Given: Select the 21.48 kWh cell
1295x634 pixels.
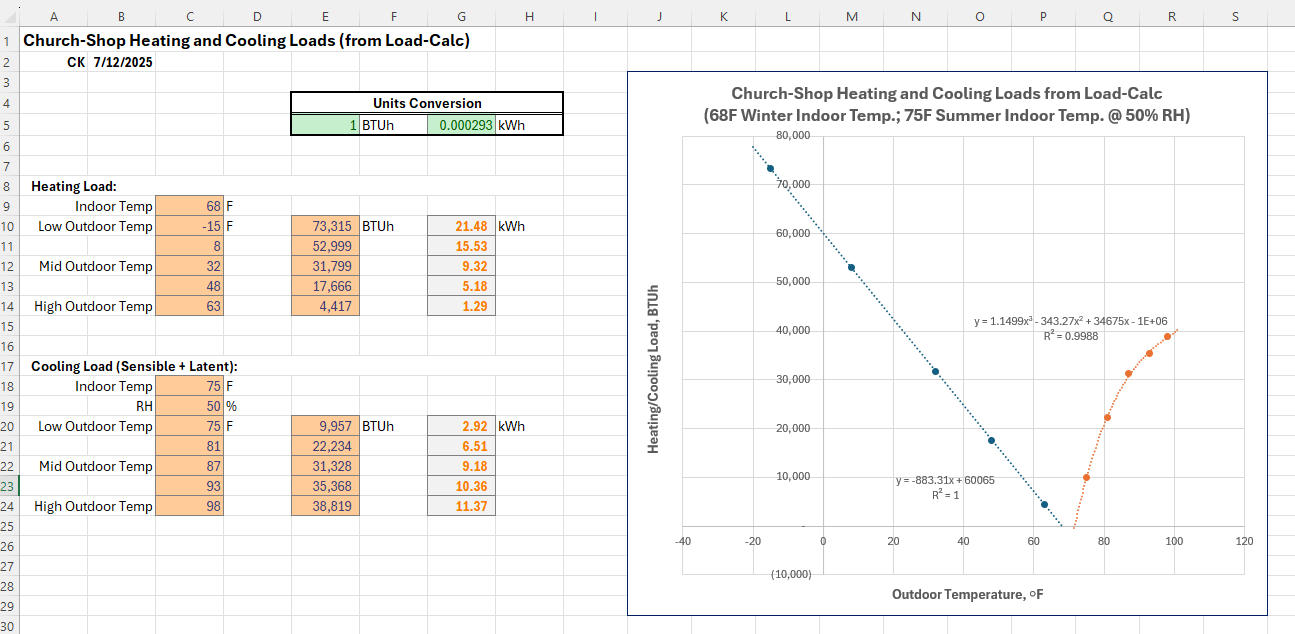Looking at the screenshot, I should [x=461, y=226].
